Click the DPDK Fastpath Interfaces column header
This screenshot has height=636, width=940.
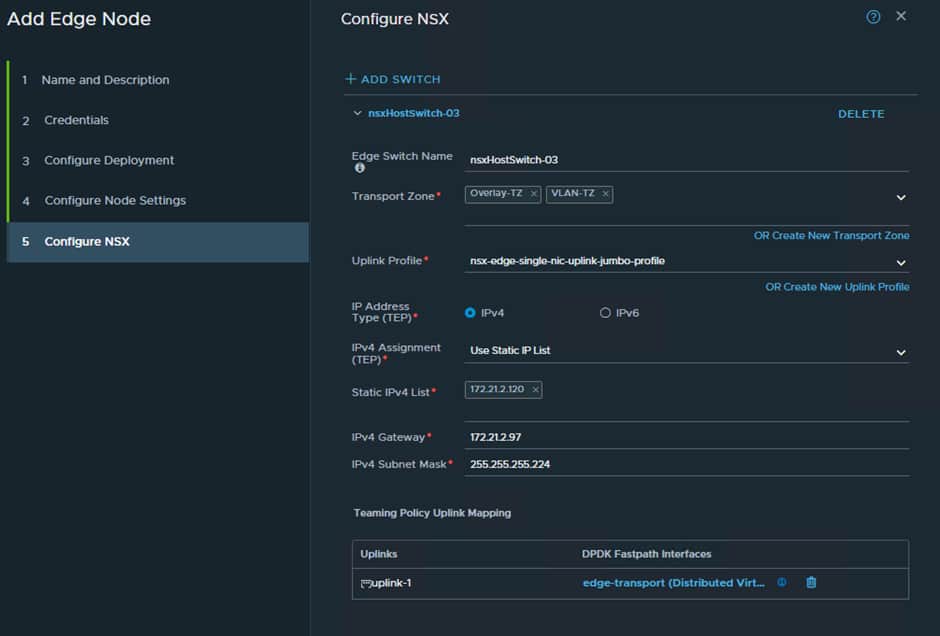[646, 554]
